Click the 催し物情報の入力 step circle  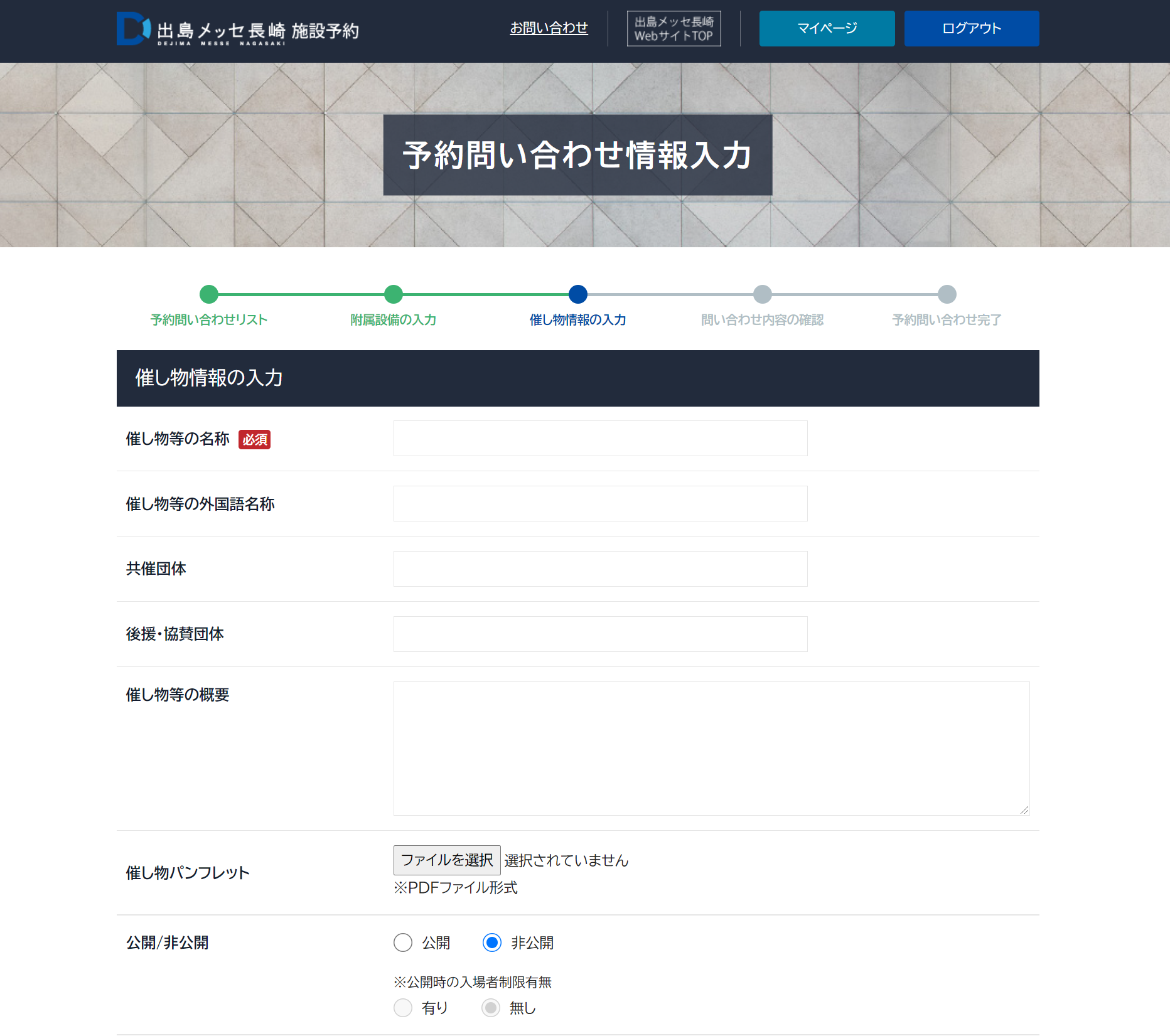click(x=578, y=294)
